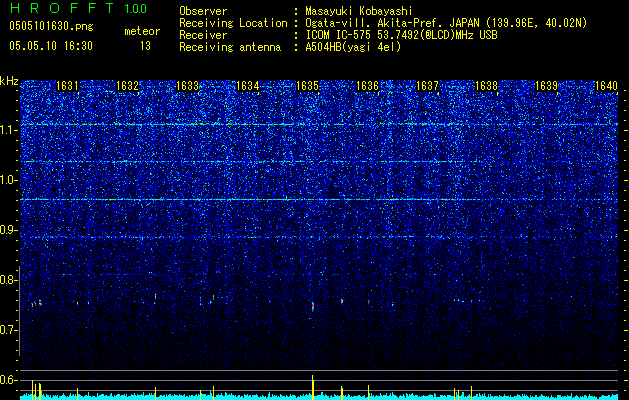
Task: Click the strong meteor echo at 1635
Action: click(x=312, y=307)
